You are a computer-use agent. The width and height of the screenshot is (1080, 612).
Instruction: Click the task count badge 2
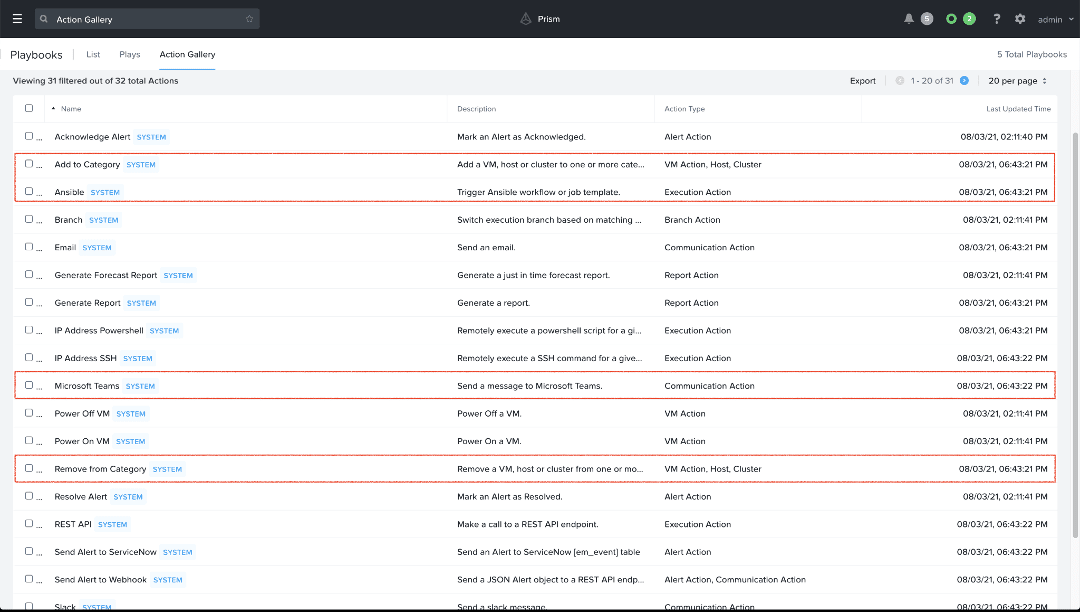969,19
